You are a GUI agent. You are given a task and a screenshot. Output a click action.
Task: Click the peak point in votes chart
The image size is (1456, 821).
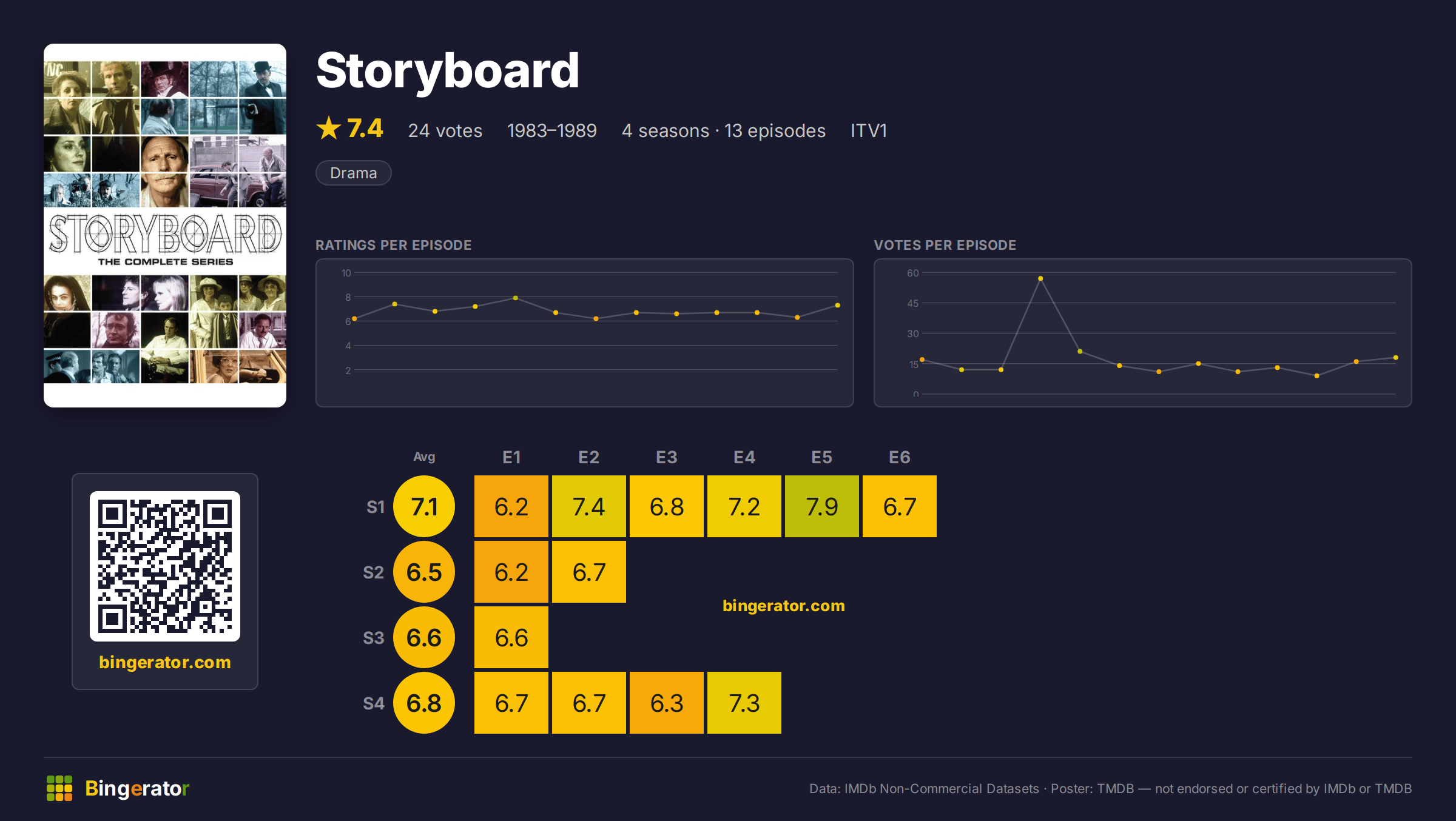(x=1040, y=278)
